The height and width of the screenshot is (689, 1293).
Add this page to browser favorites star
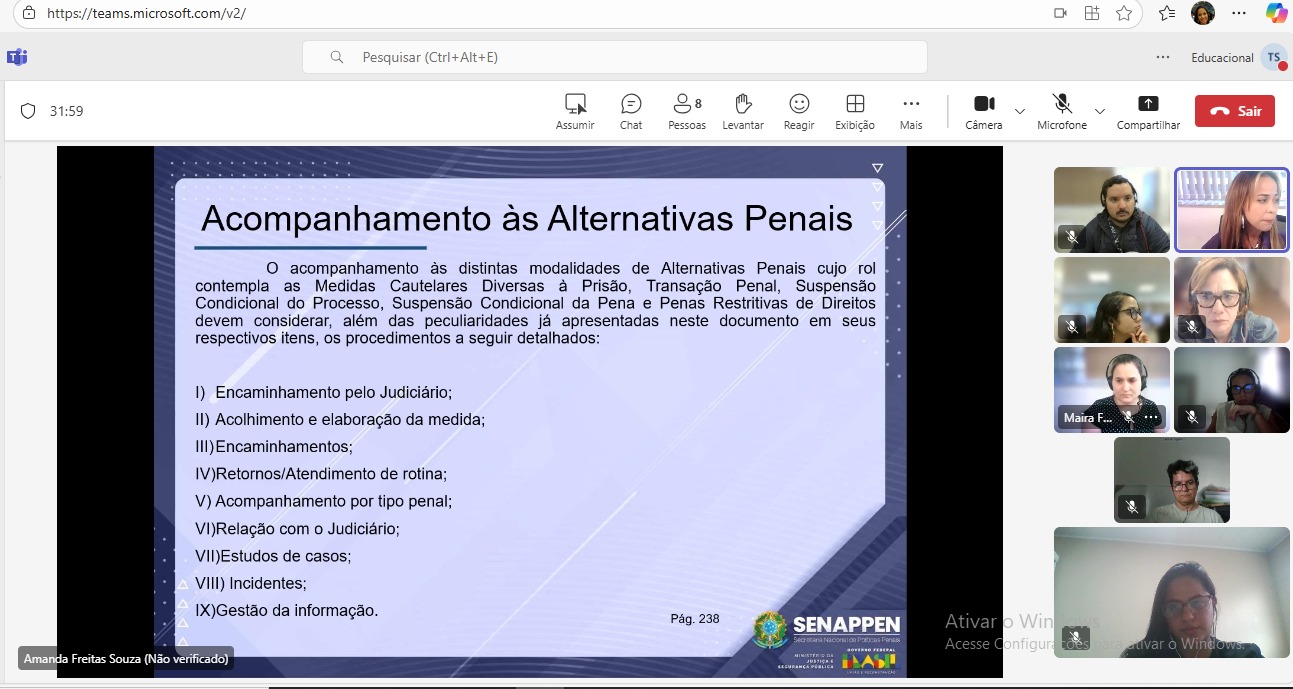(x=1124, y=13)
